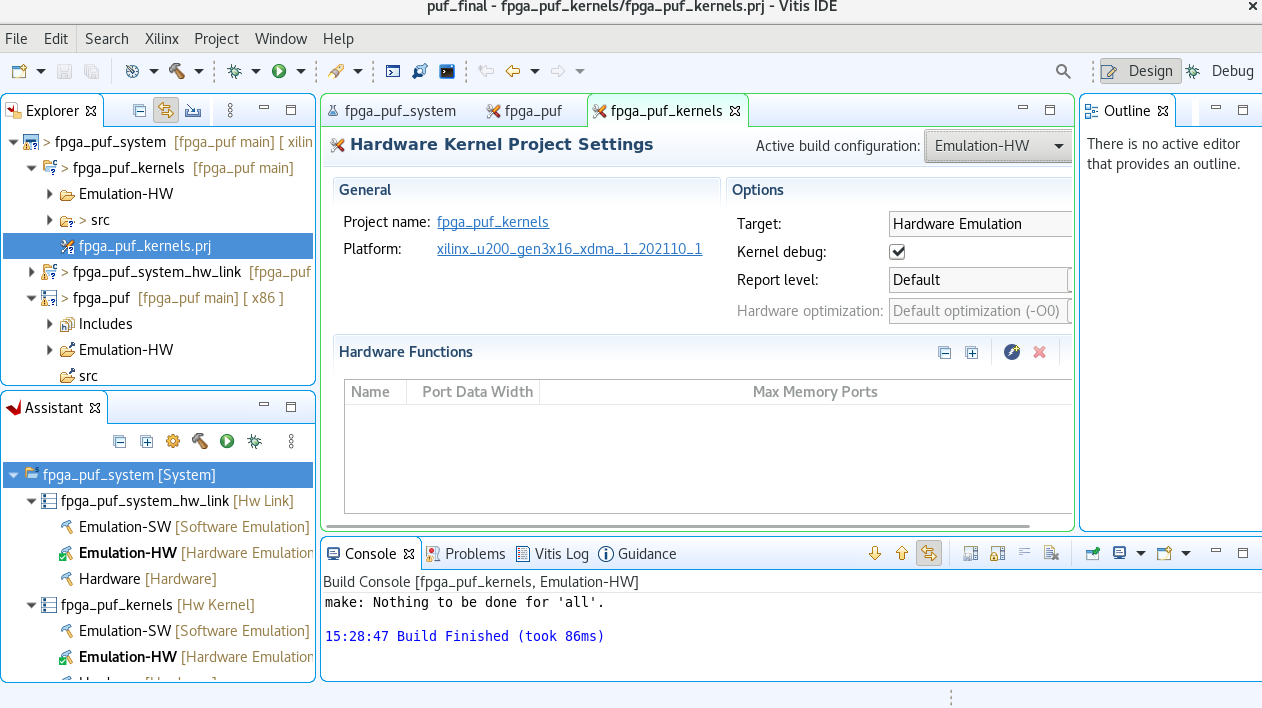
Task: Select Hardware [Hardware] under hw_link in Assistant
Action: coord(147,579)
